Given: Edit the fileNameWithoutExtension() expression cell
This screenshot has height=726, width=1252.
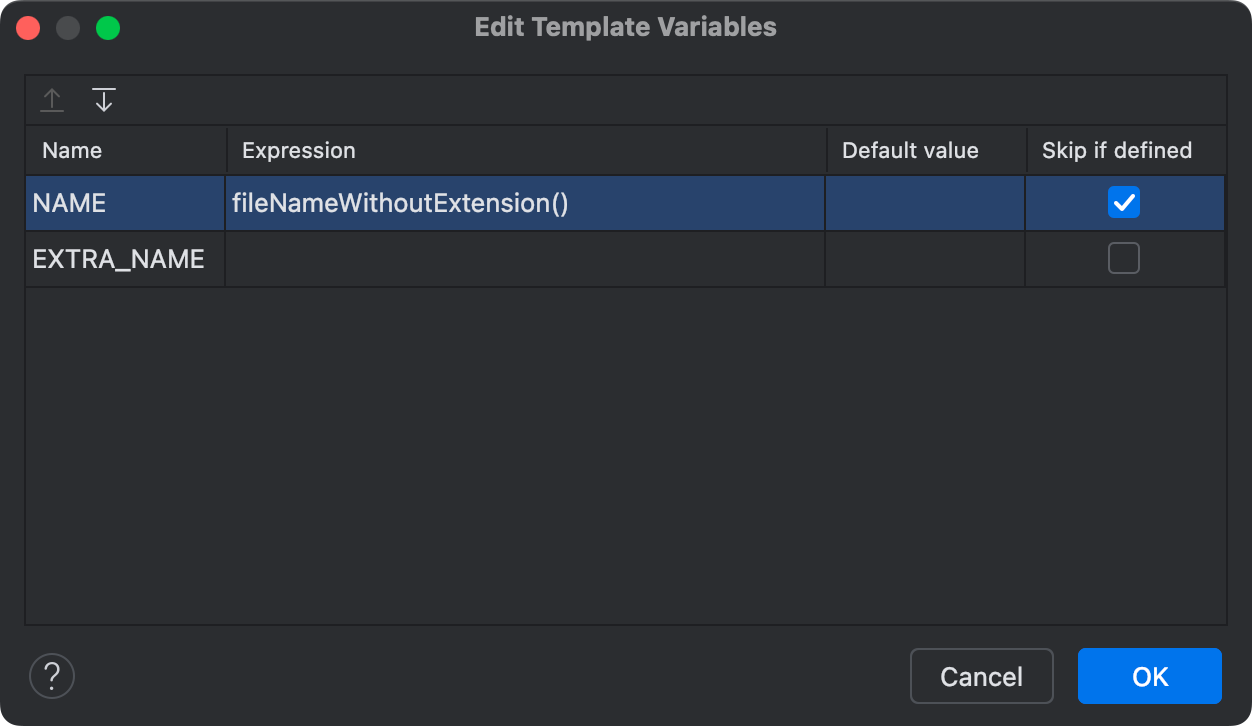Looking at the screenshot, I should pos(525,203).
